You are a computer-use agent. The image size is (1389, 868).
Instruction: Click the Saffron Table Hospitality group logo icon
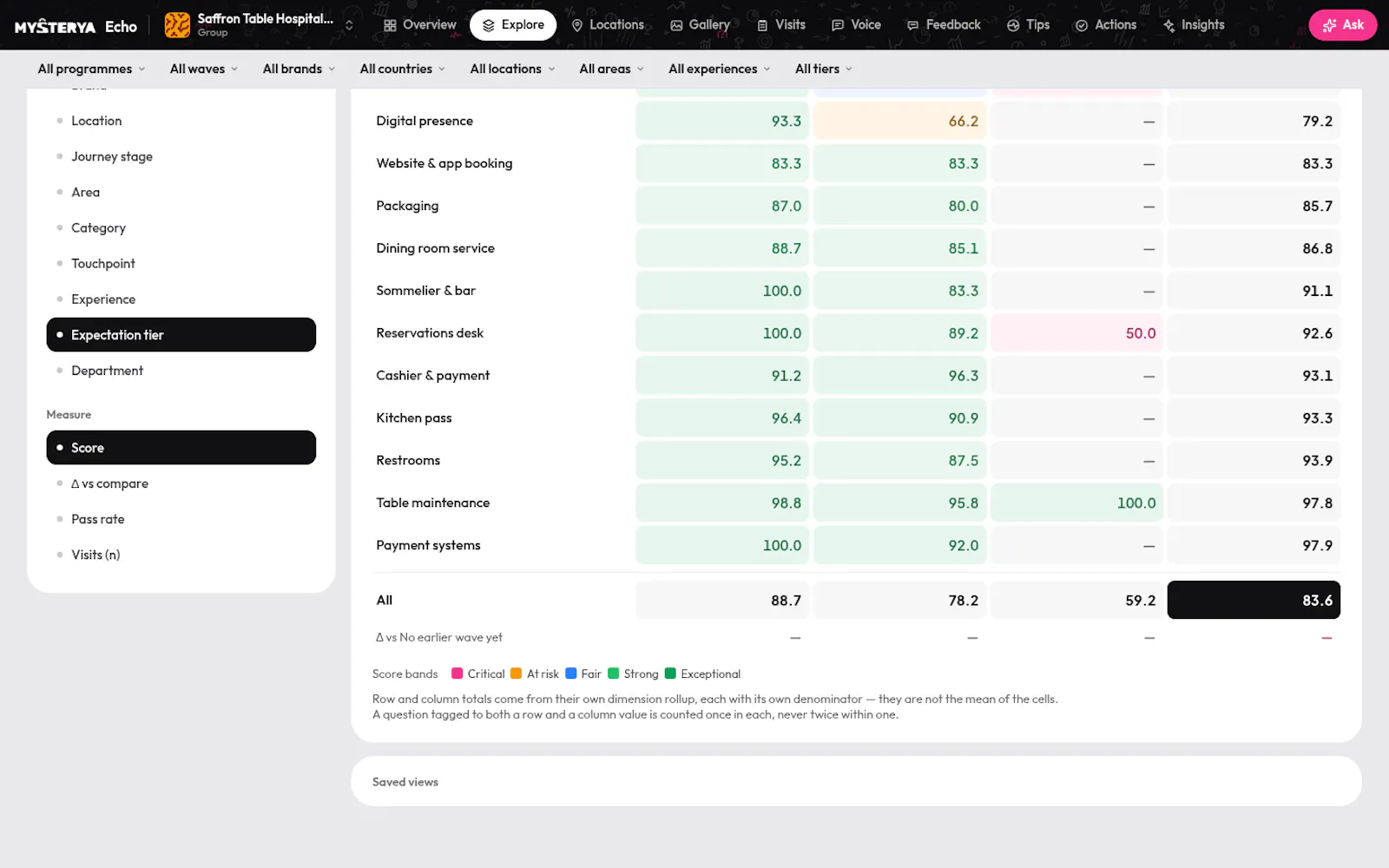177,25
